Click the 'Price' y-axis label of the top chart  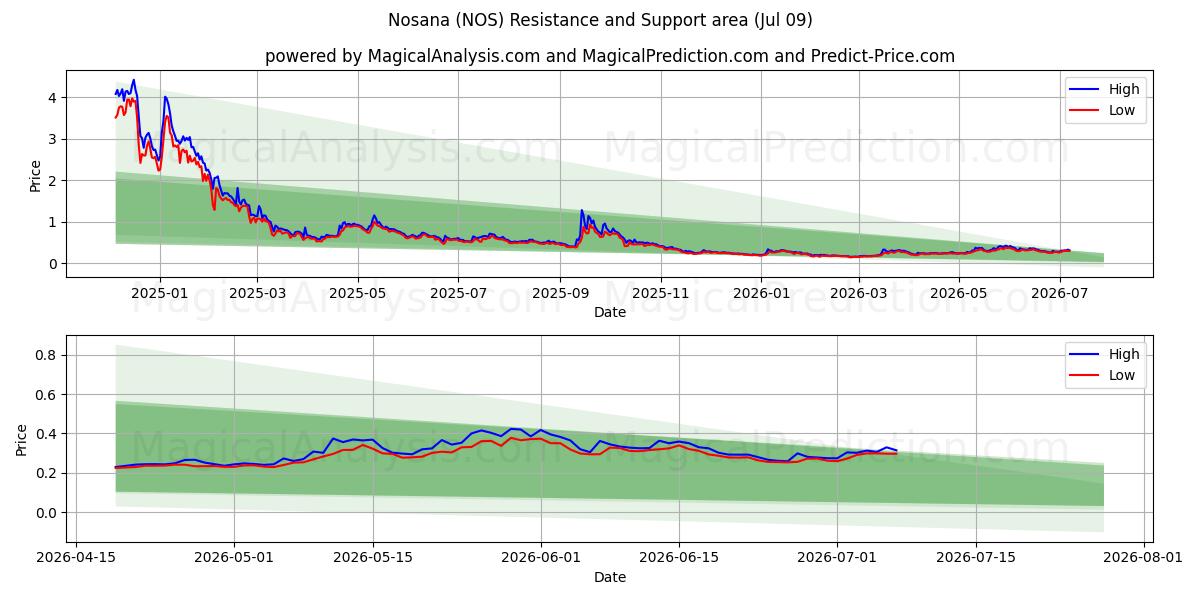36,175
